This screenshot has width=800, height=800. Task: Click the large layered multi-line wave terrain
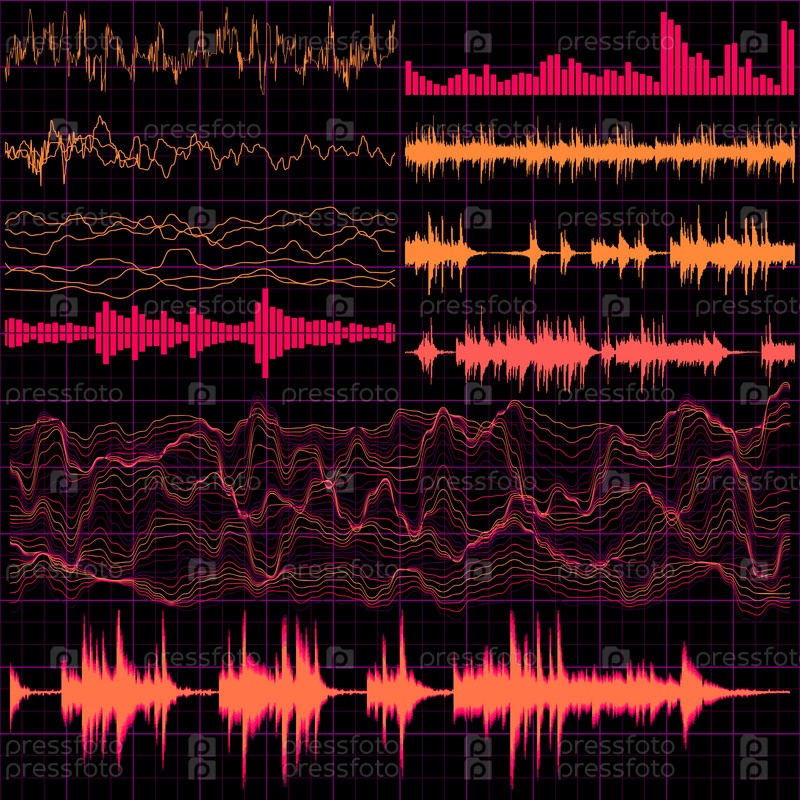tap(400, 500)
